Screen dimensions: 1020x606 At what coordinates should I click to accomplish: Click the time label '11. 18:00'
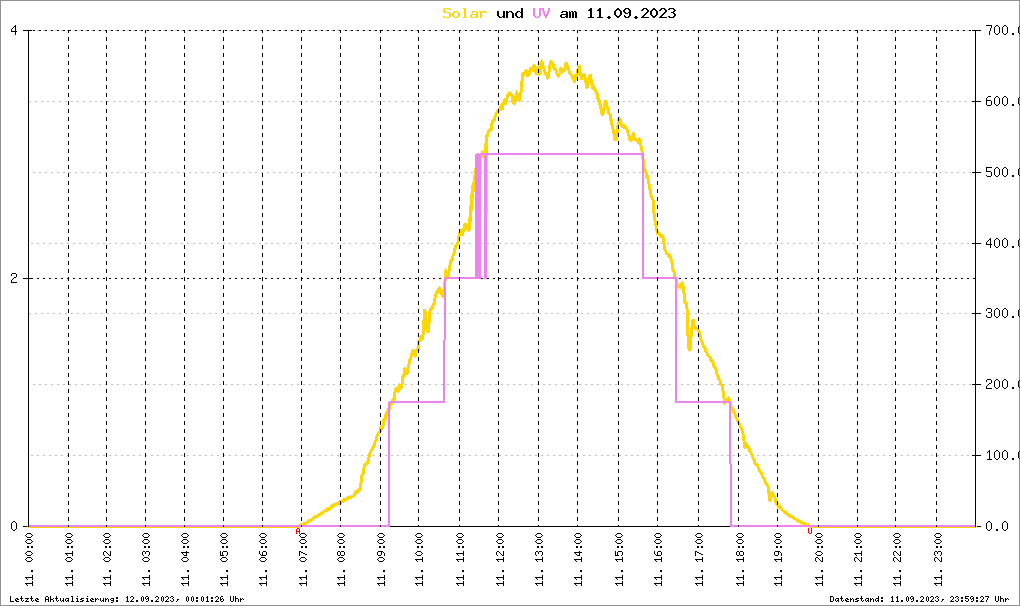[x=739, y=559]
